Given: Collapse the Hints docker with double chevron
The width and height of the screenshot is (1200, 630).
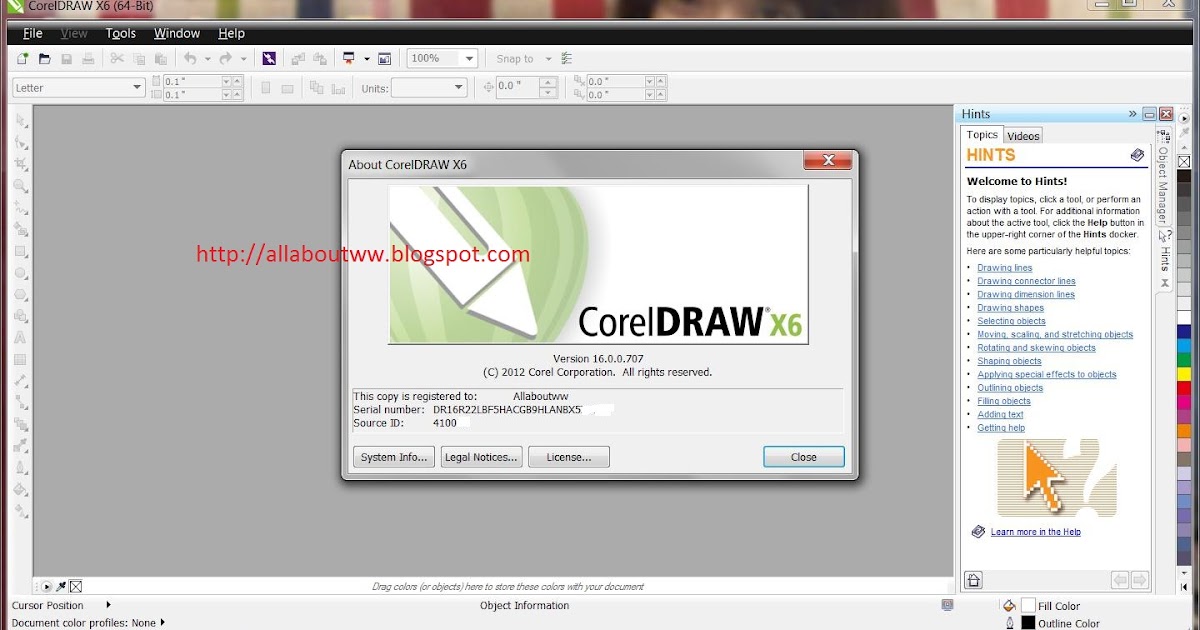Looking at the screenshot, I should (1133, 114).
